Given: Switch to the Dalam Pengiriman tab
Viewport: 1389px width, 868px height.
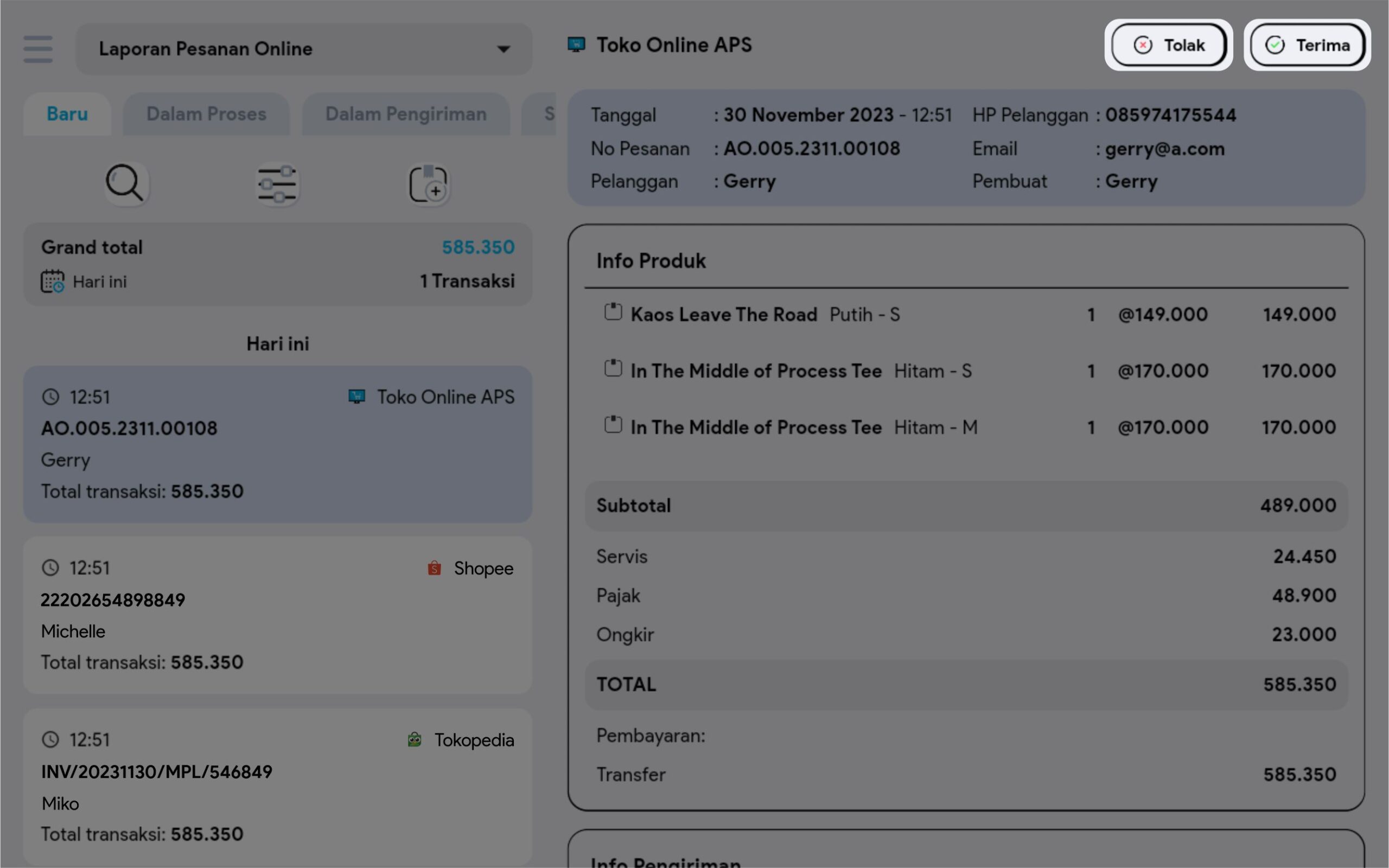Looking at the screenshot, I should 406,114.
